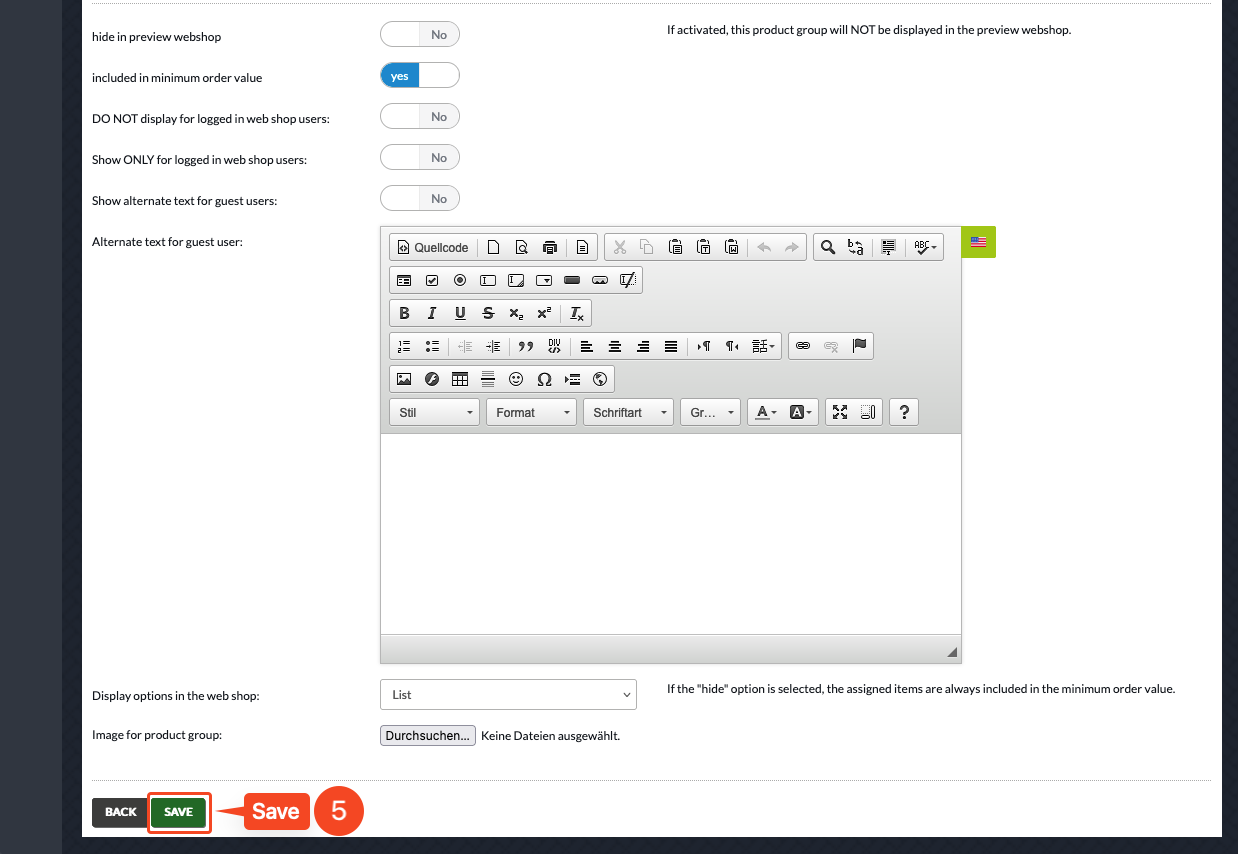This screenshot has height=854, width=1238.
Task: Click the increase indent icon
Action: (x=493, y=346)
